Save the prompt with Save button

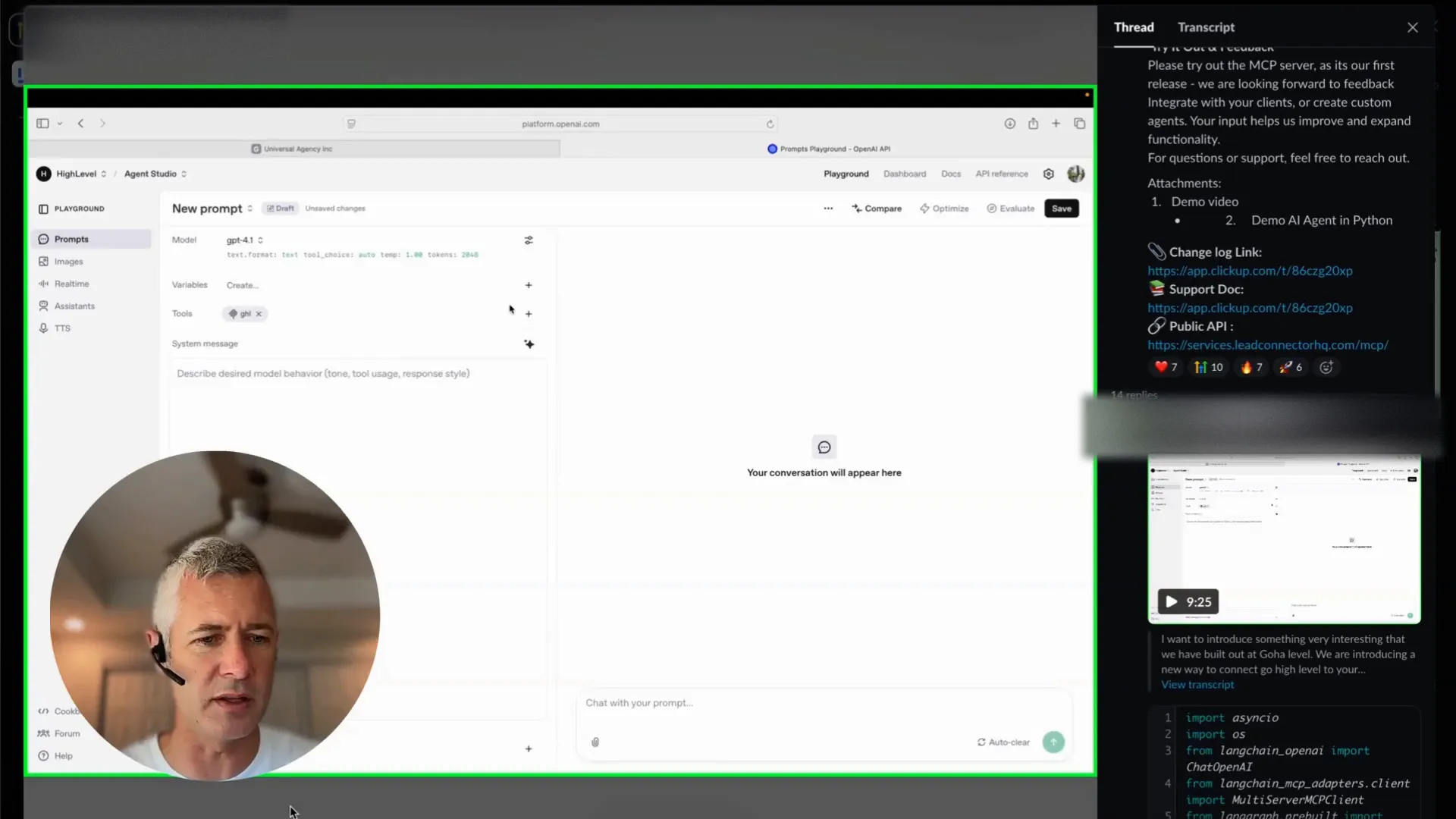tap(1062, 209)
